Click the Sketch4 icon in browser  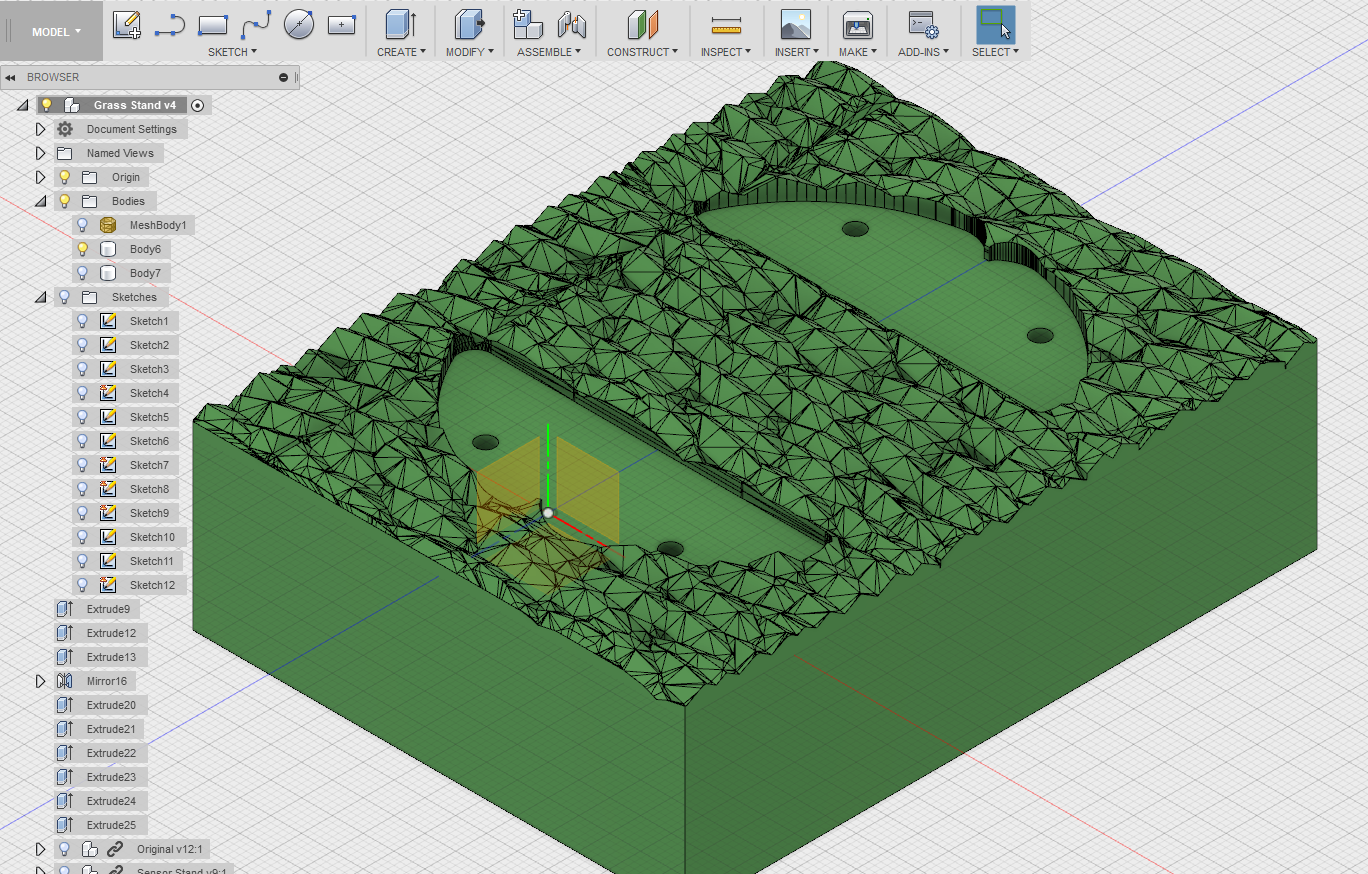tap(108, 393)
